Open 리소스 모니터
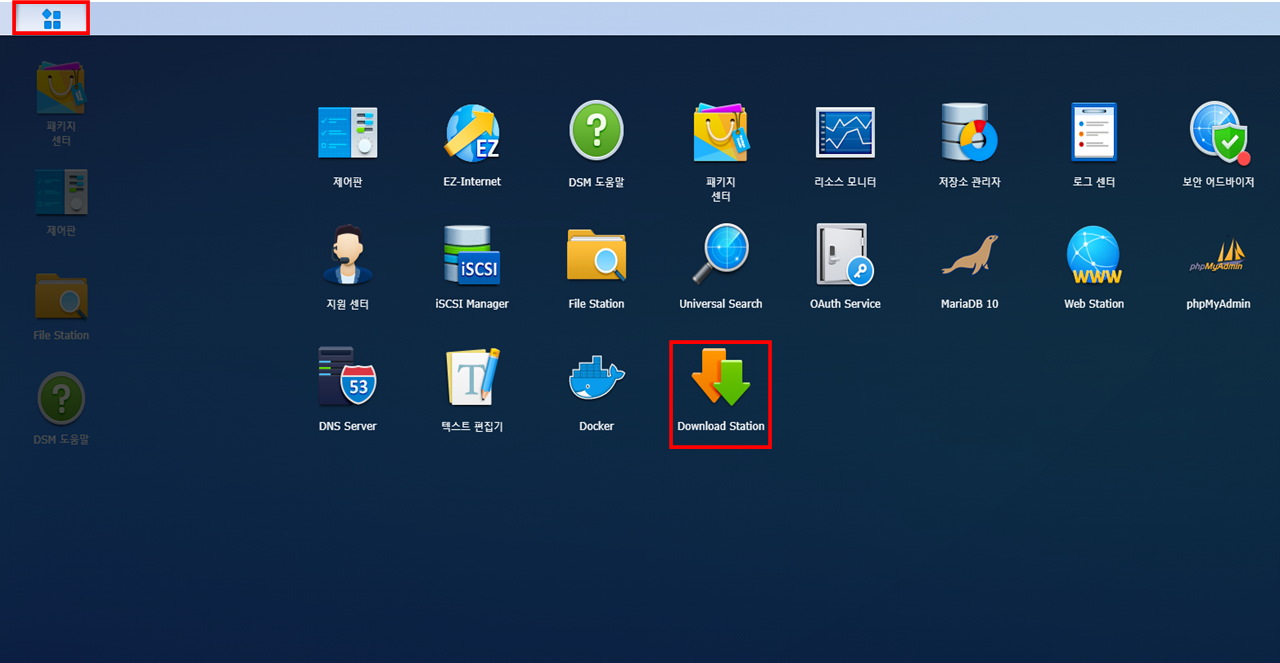The image size is (1280, 663). (x=845, y=133)
